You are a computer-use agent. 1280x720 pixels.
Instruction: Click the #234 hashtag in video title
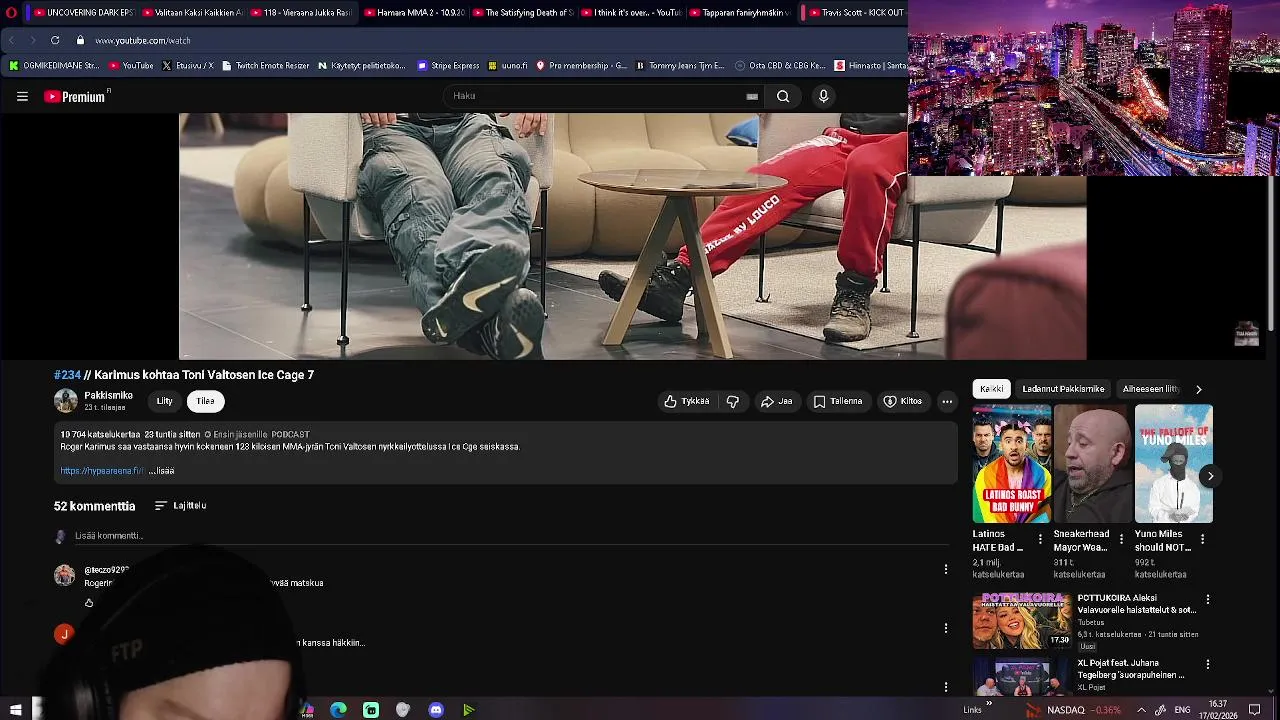pyautogui.click(x=67, y=375)
